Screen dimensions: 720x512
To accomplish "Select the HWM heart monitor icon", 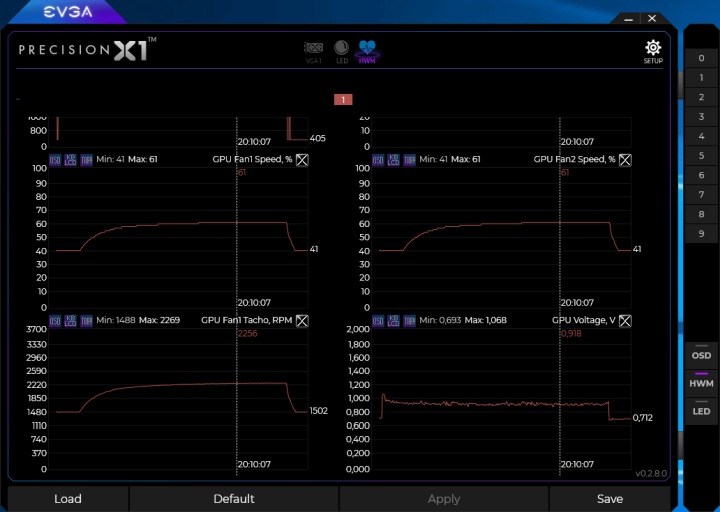I will pyautogui.click(x=367, y=51).
